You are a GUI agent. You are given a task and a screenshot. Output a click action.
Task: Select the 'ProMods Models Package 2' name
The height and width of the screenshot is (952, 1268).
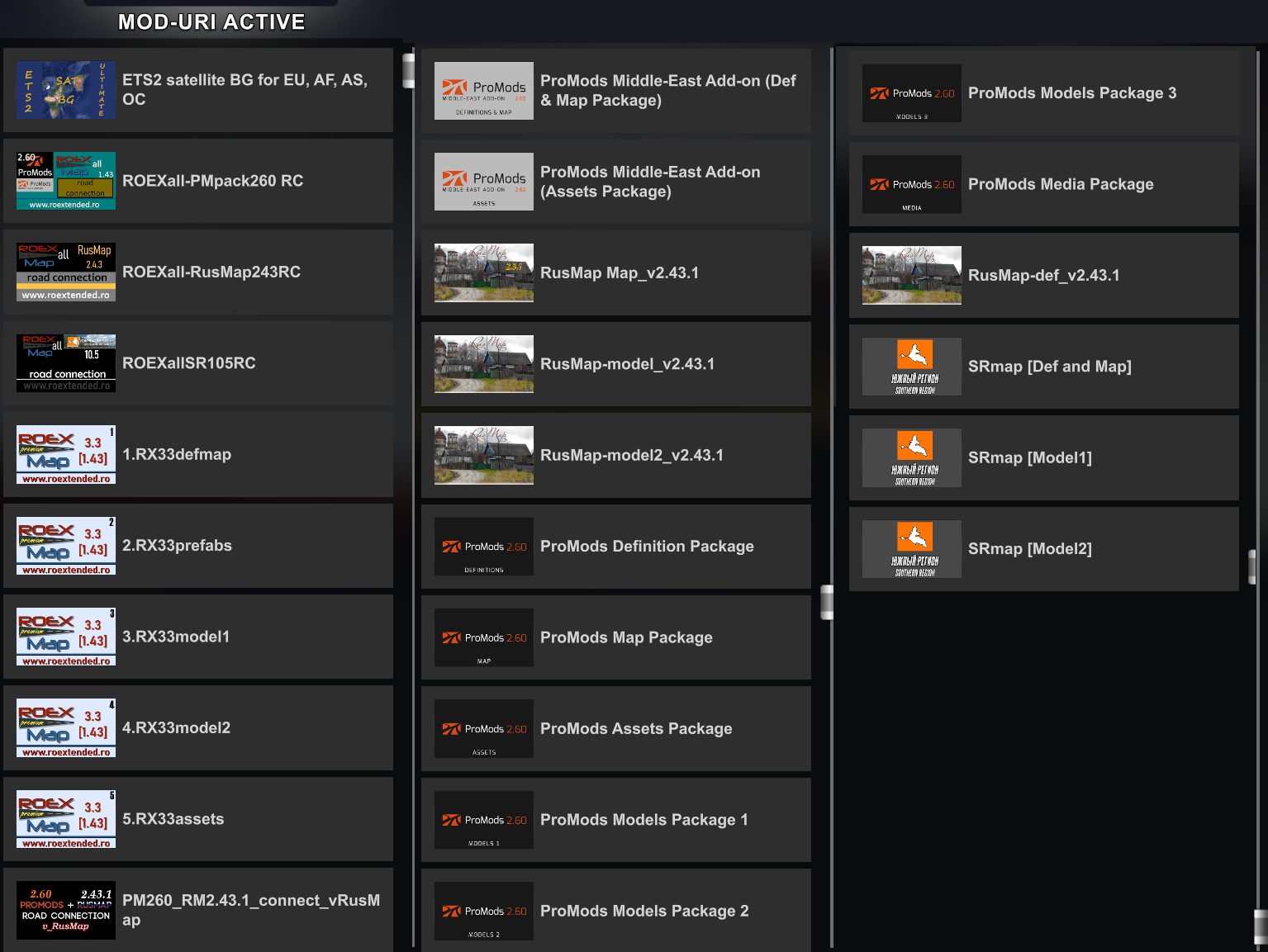[644, 911]
